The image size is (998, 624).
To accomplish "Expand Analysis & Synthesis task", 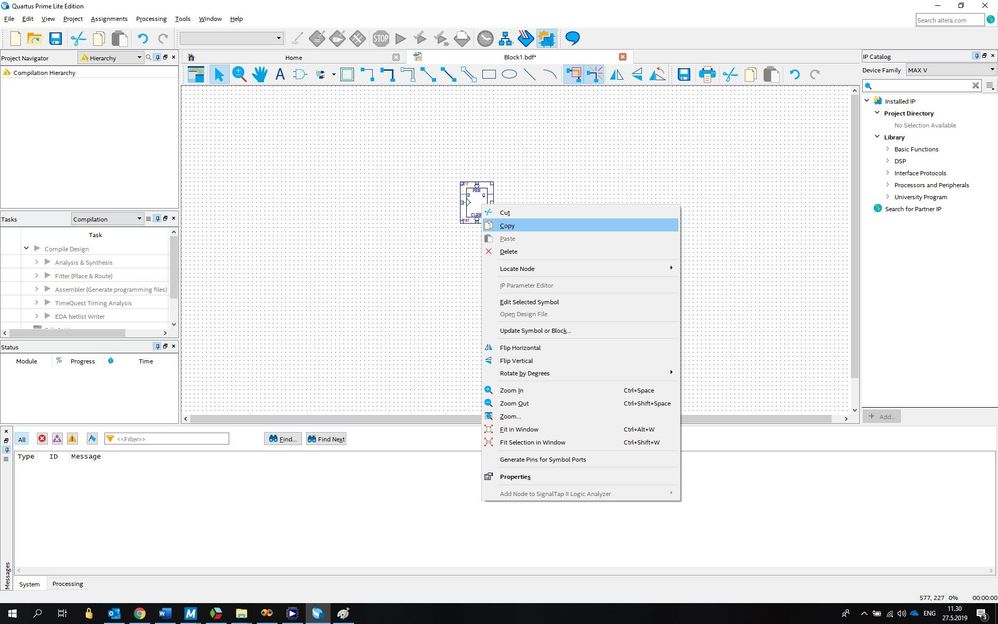I will tap(36, 262).
